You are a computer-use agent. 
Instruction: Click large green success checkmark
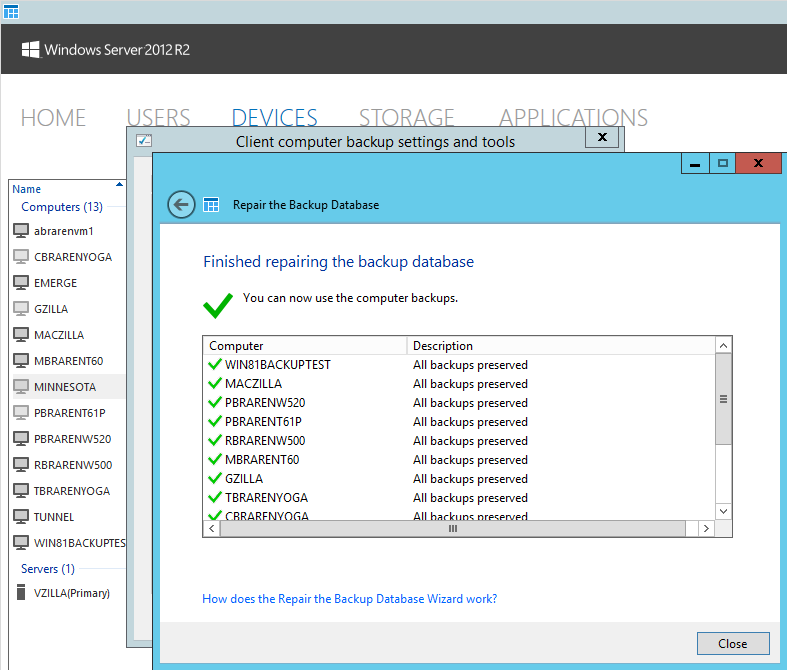[218, 305]
